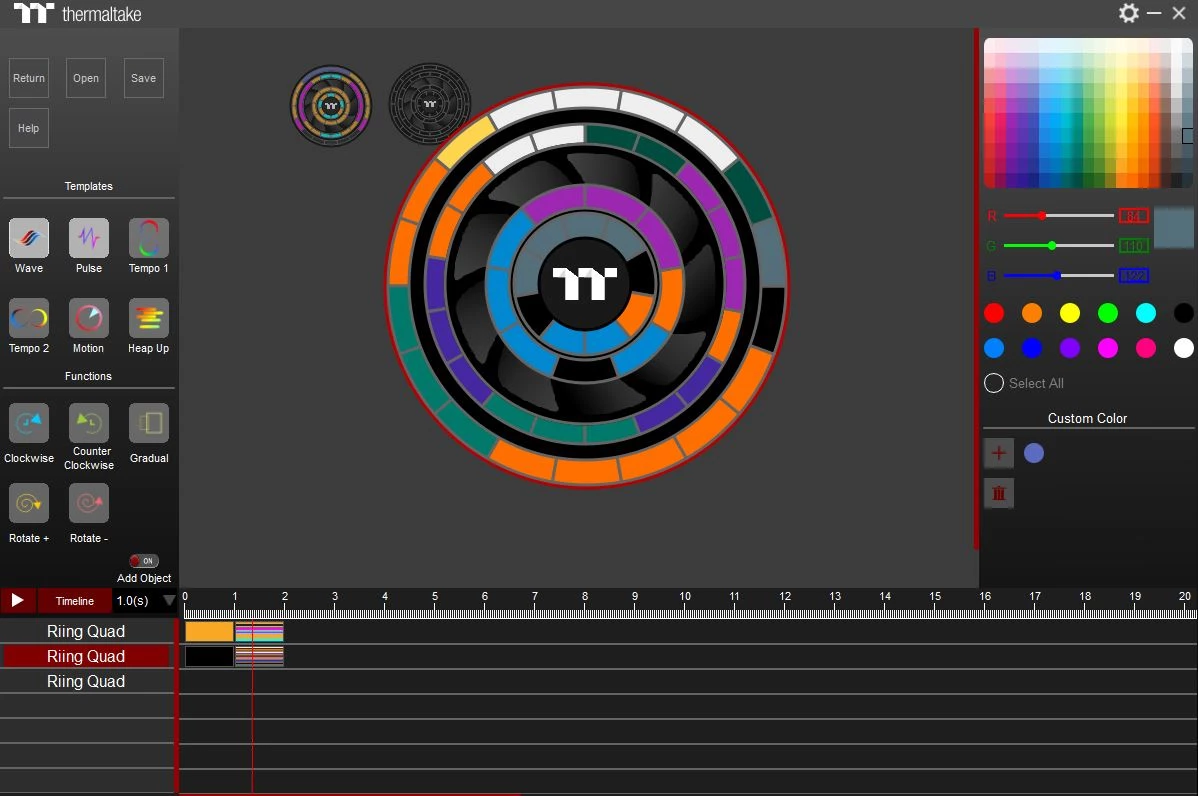1198x796 pixels.
Task: Pick the yellow preset color swatch
Action: click(1070, 313)
